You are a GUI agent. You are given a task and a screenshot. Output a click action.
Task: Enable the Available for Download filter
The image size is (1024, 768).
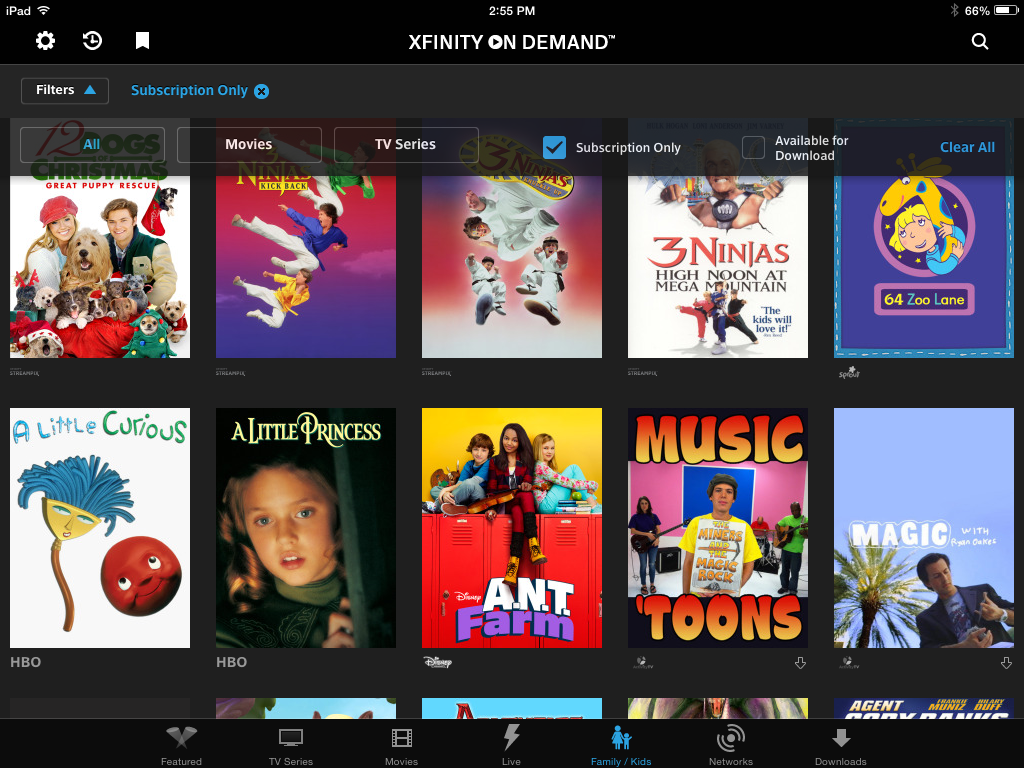tap(756, 147)
